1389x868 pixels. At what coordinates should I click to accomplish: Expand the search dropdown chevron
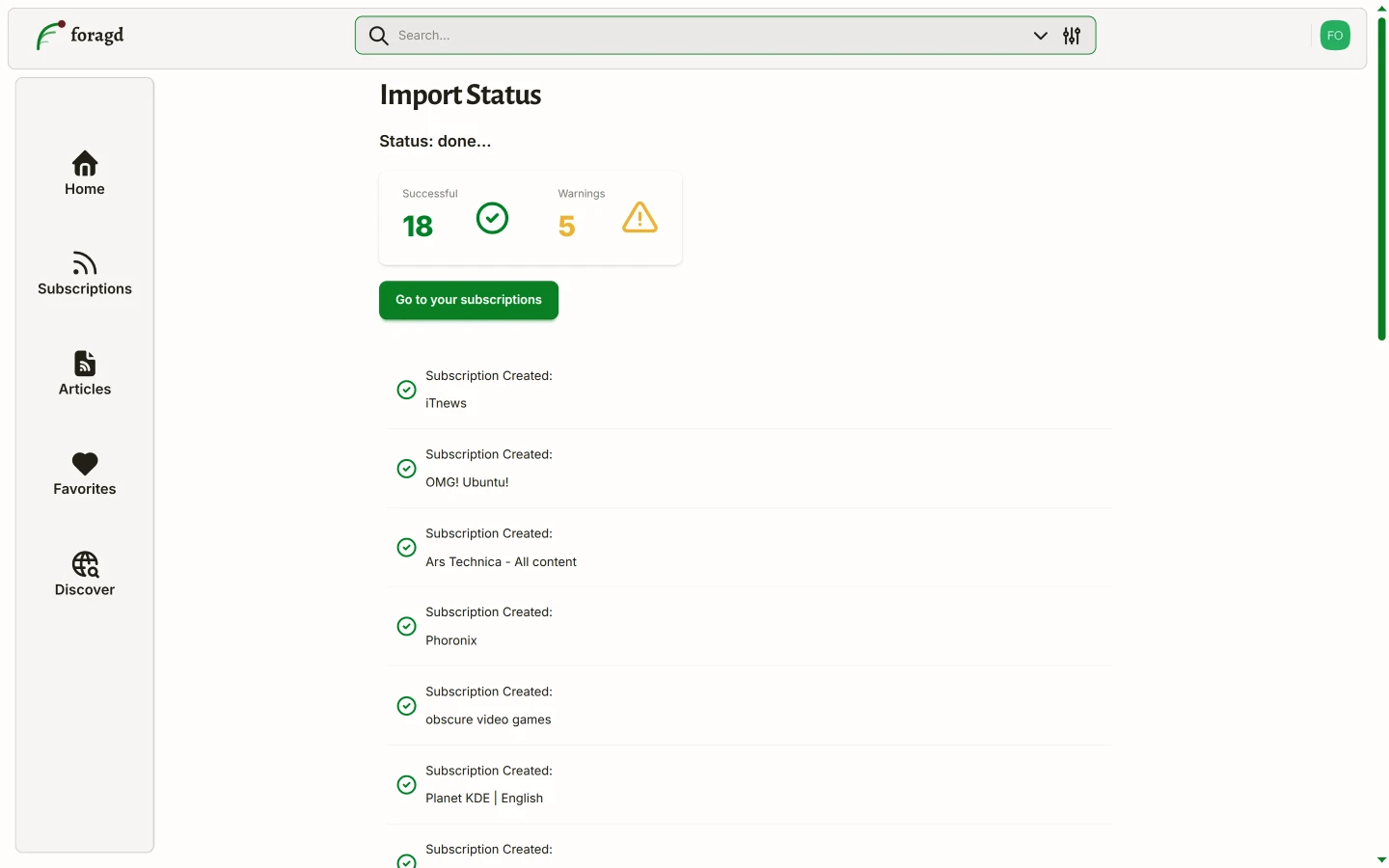1041,36
